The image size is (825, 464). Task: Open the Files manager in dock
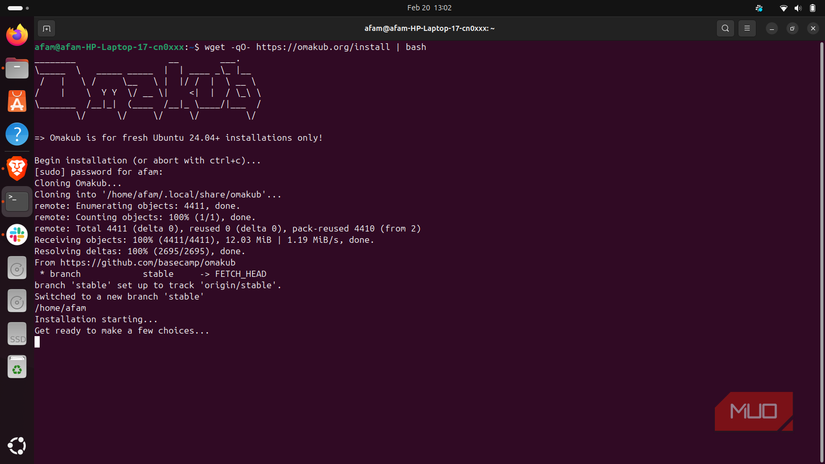point(17,68)
